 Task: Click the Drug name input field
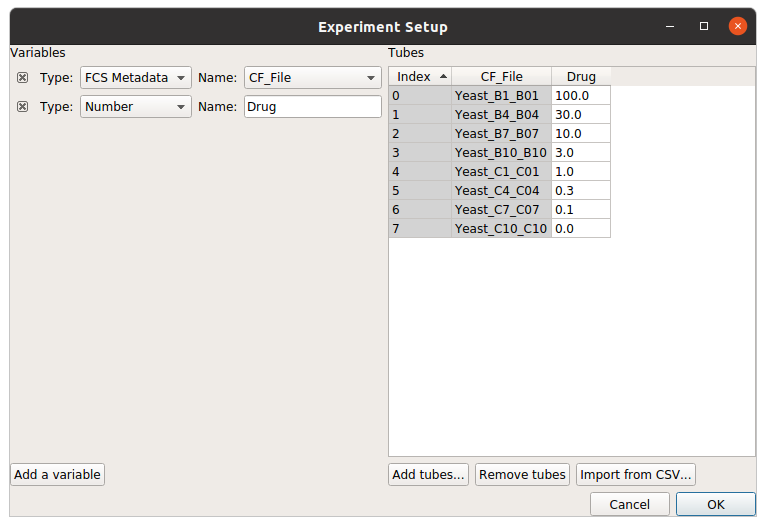(x=313, y=106)
